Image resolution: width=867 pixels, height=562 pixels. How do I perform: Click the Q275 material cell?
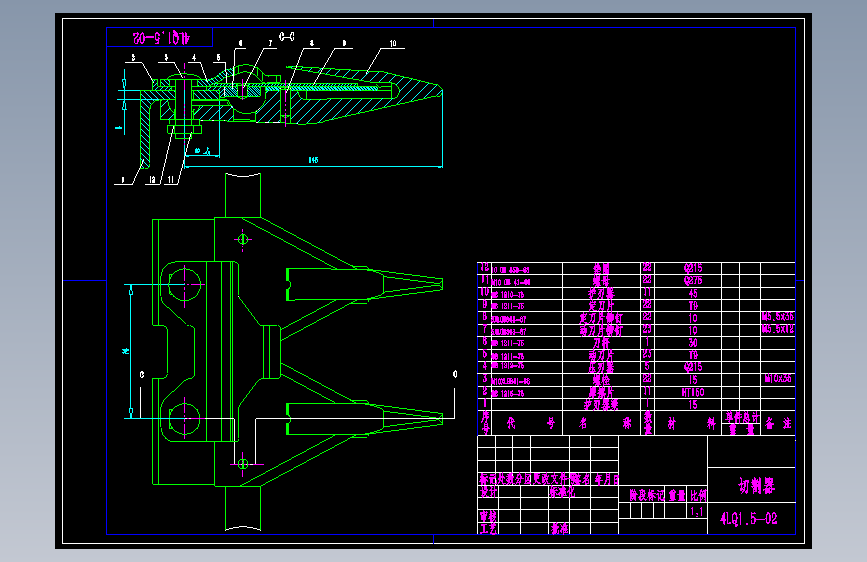(693, 280)
